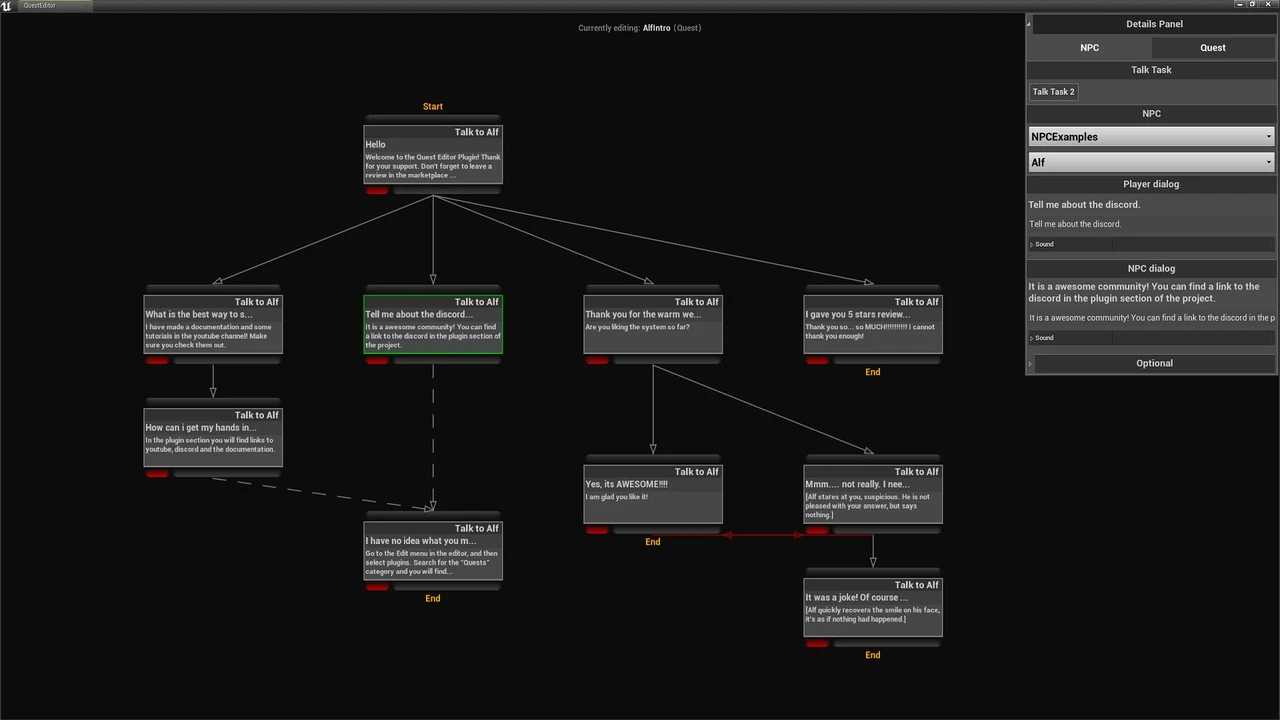Click red pin under 'Thank you for the warm' node
The width and height of the screenshot is (1280, 720).
click(597, 361)
